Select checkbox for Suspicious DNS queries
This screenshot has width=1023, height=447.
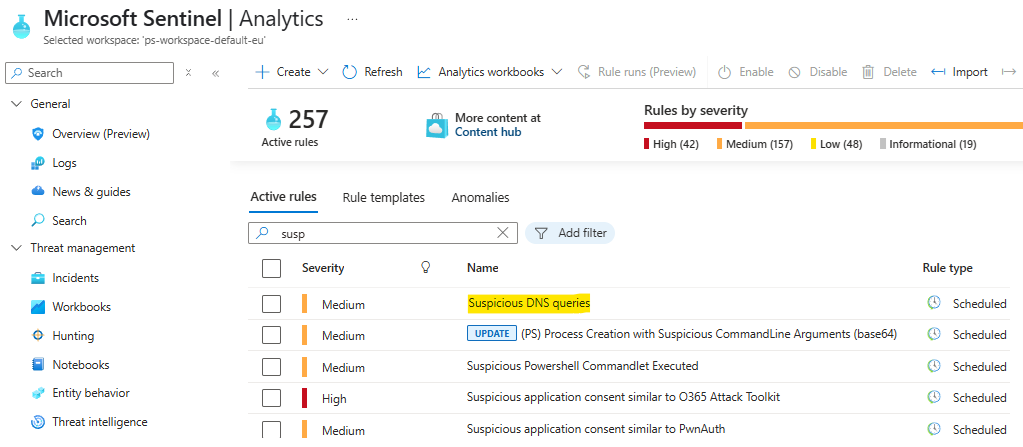click(271, 304)
